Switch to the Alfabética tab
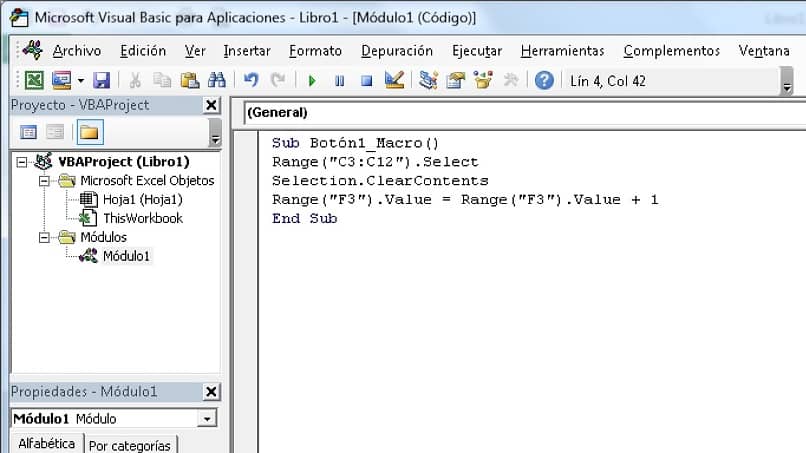The image size is (806, 453). [x=46, y=443]
